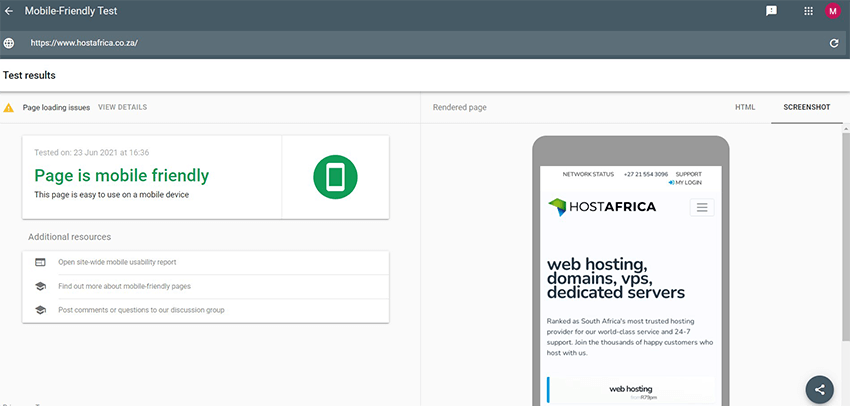This screenshot has width=850, height=406.
Task: Click the right-side vertical scrollbar
Action: pos(845,250)
